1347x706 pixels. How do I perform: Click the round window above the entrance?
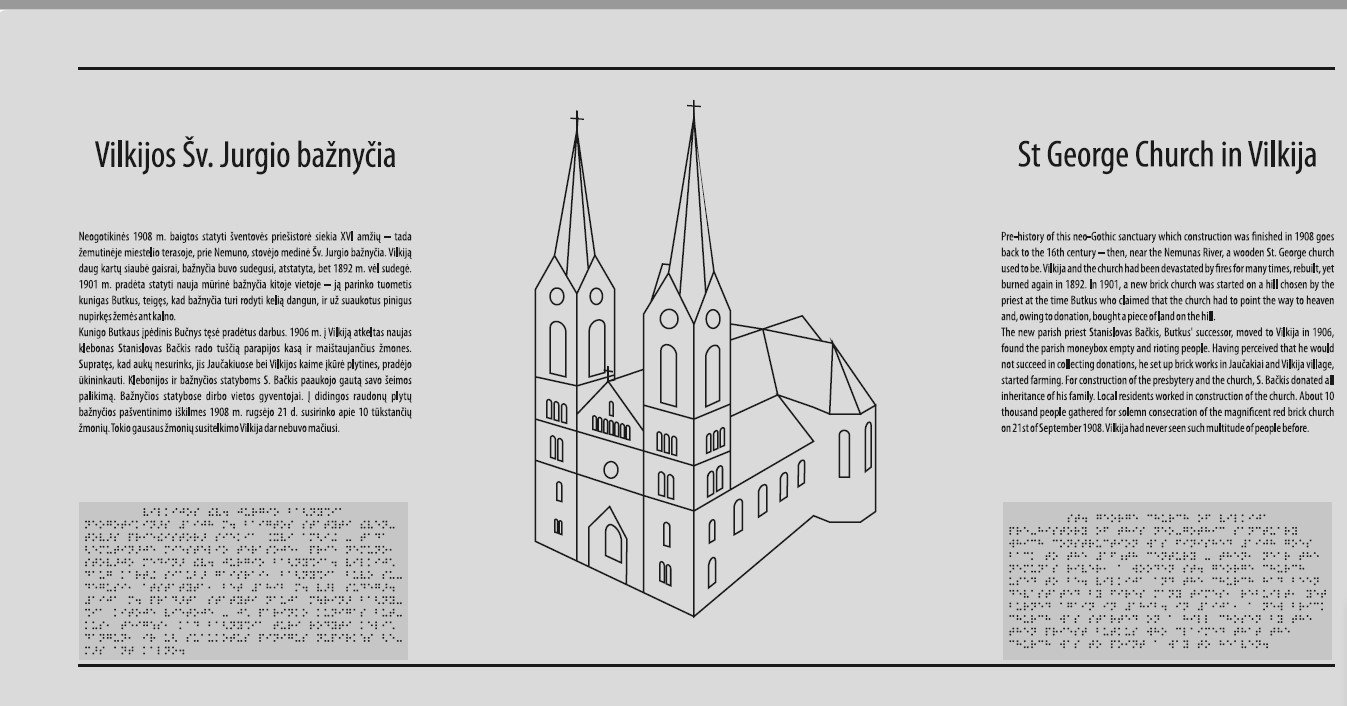(x=610, y=469)
